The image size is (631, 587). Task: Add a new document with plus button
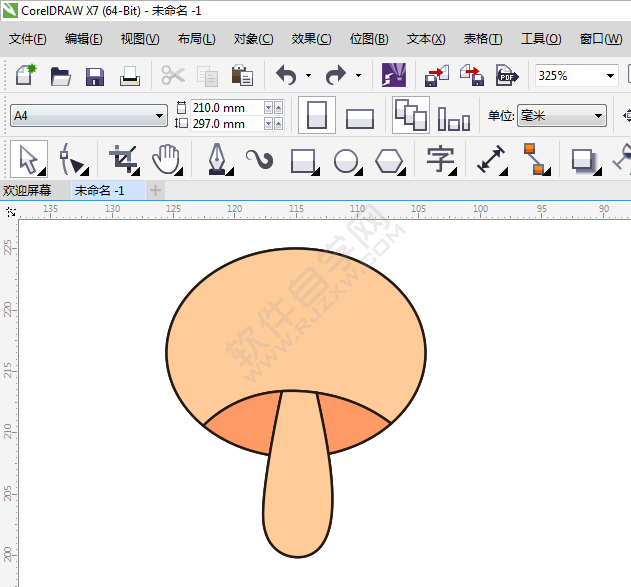155,190
